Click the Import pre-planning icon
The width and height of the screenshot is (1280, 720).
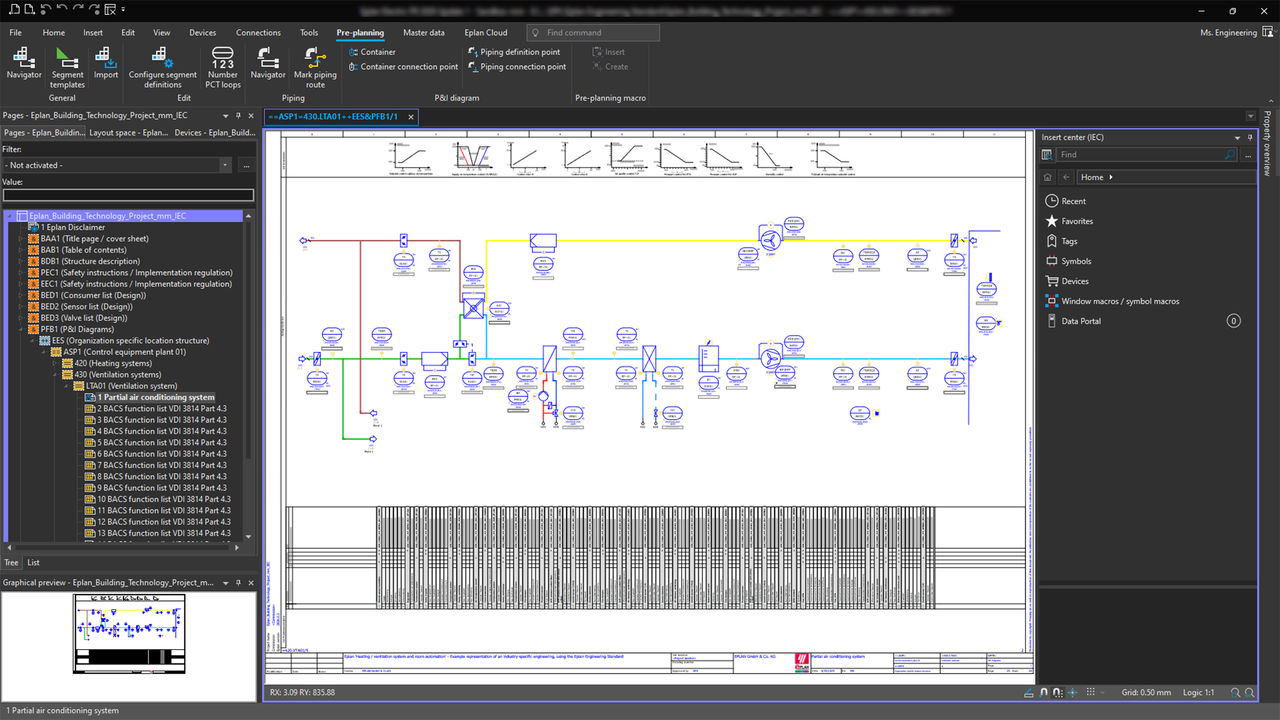[106, 60]
